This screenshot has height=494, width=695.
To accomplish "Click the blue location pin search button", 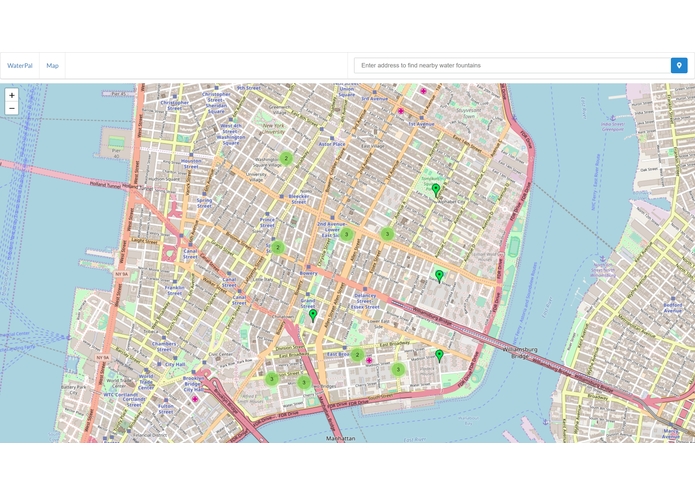I will 679,66.
